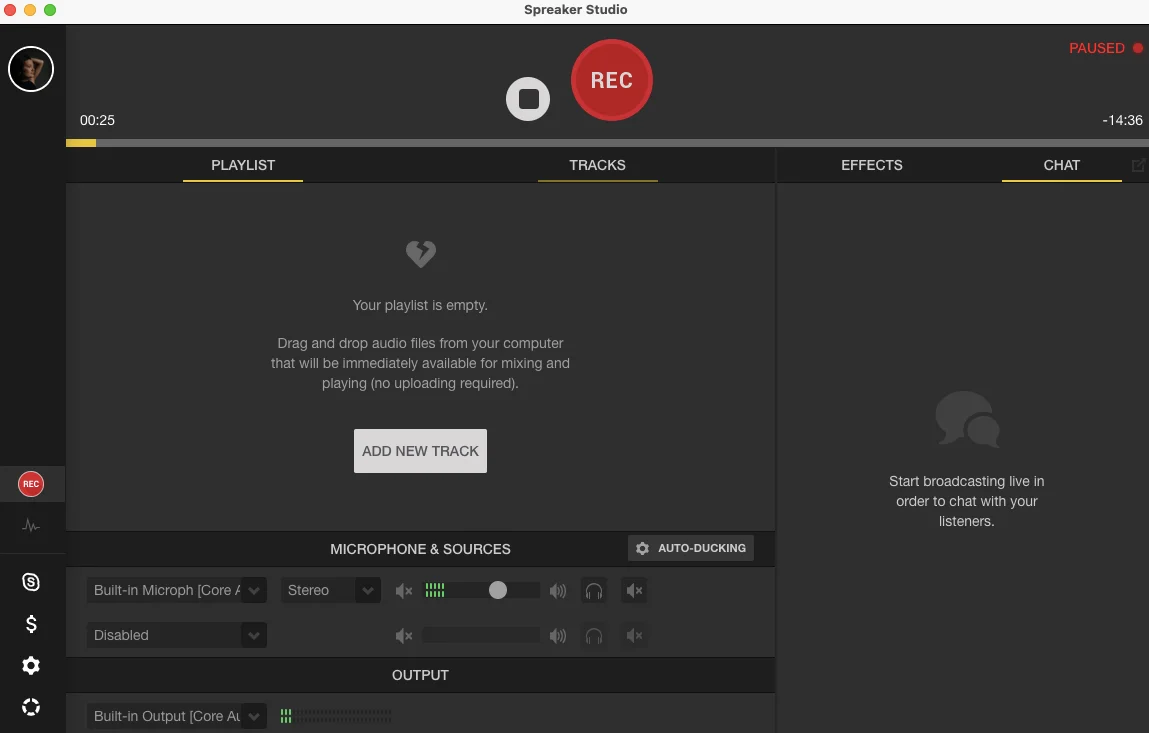The image size is (1149, 733).
Task: Click the -14:36 remaining time
Action: (x=1122, y=120)
